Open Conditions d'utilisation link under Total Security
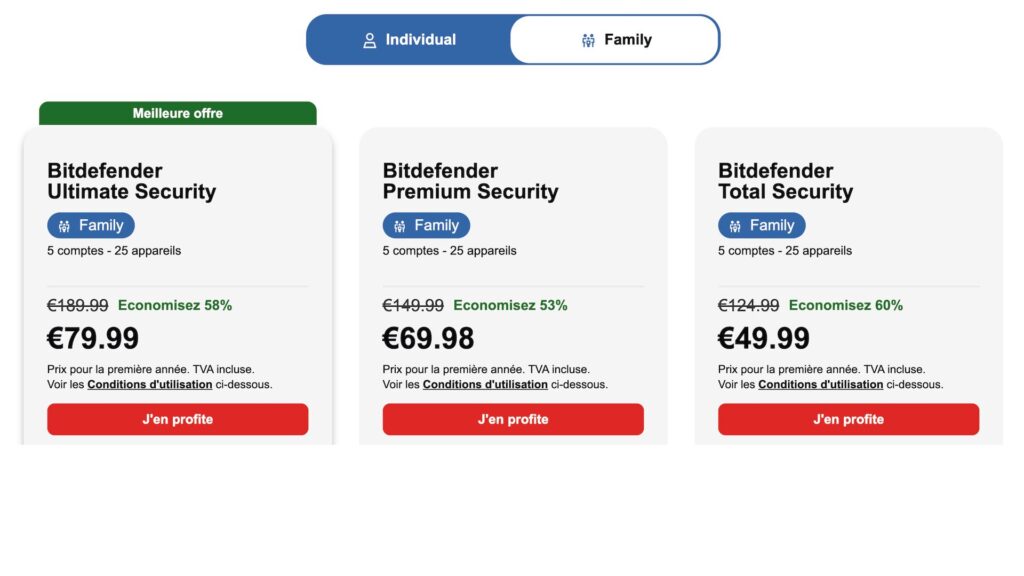1024x576 pixels. [820, 383]
